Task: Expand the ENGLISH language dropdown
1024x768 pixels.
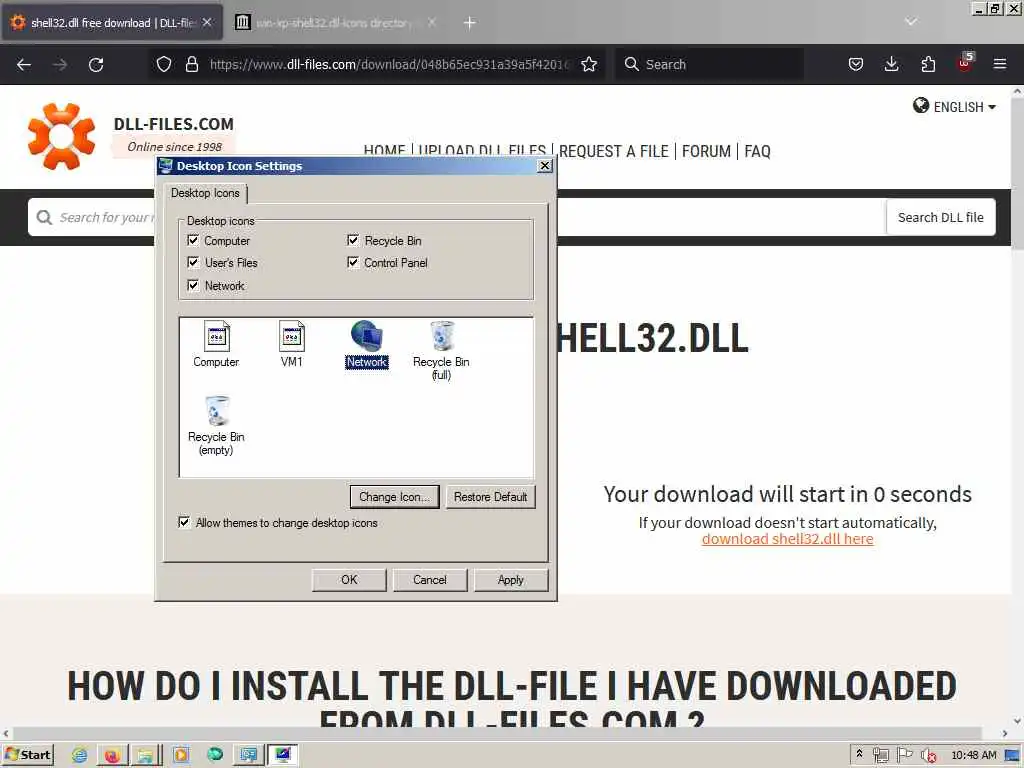Action: [x=965, y=107]
